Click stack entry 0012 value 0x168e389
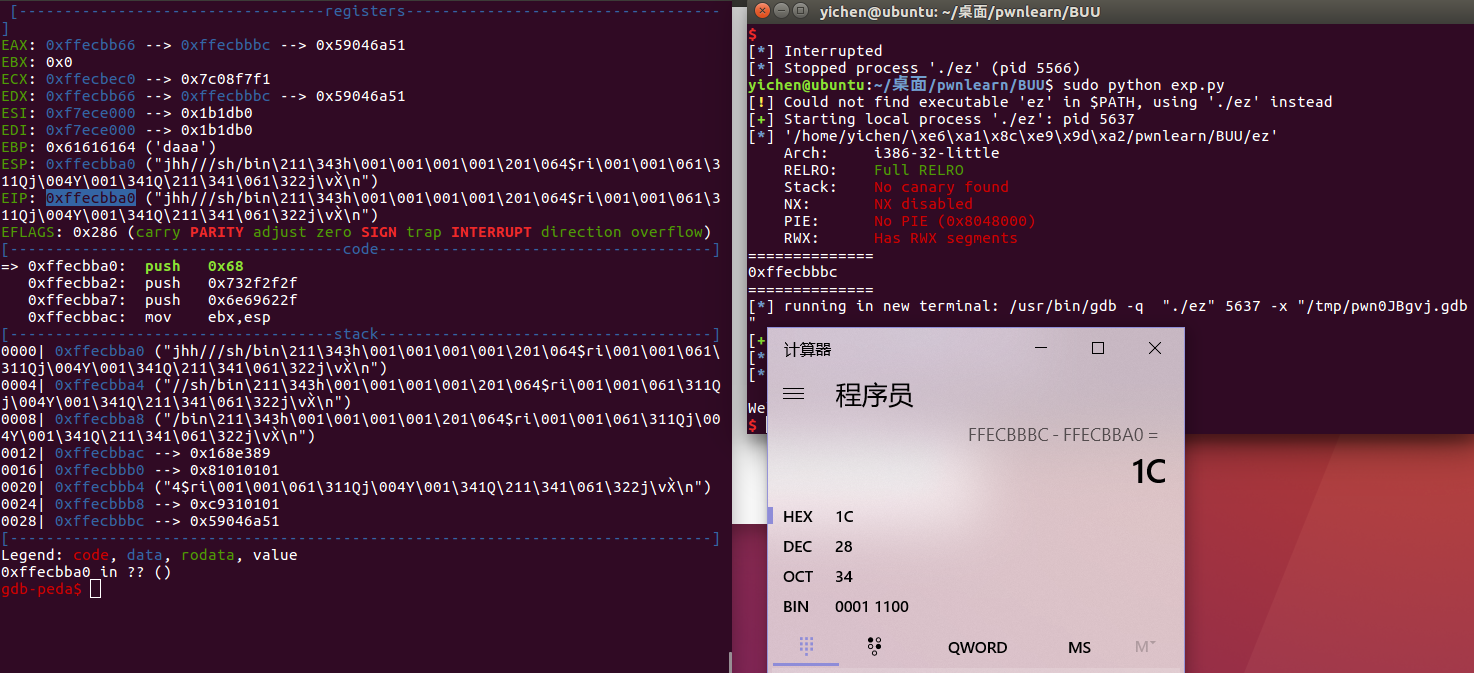The height and width of the screenshot is (673, 1474). tap(230, 453)
